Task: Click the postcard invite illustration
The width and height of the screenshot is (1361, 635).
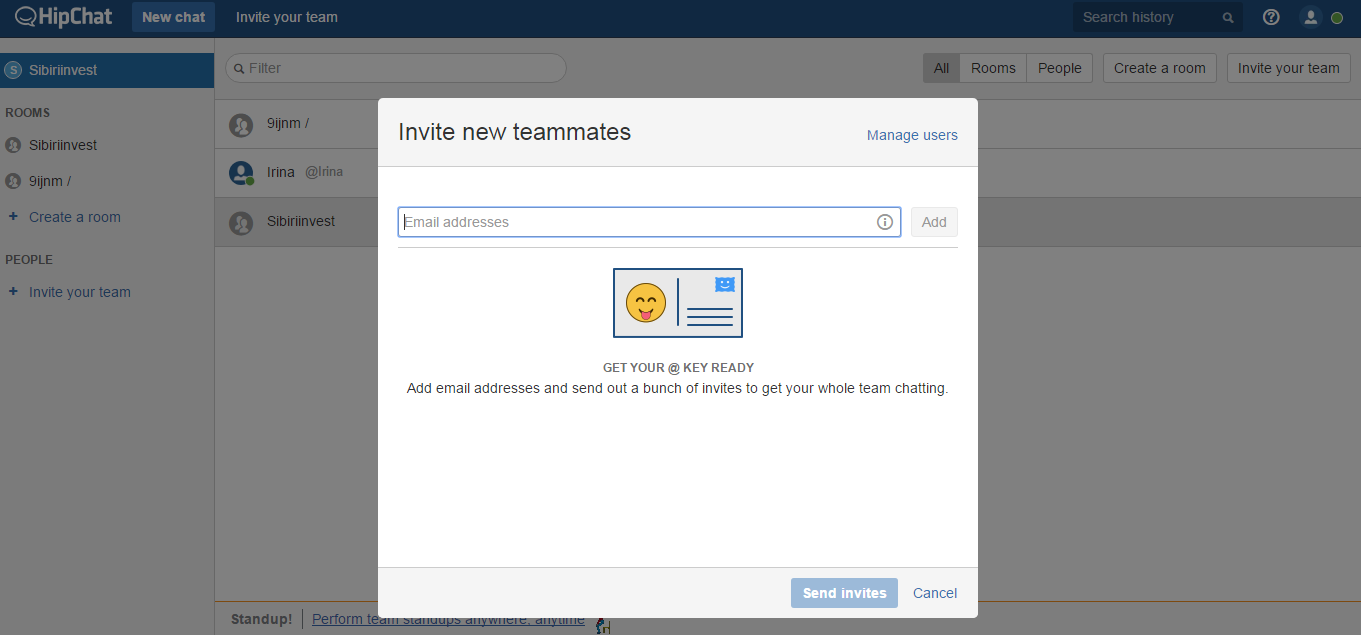Action: pyautogui.click(x=678, y=303)
